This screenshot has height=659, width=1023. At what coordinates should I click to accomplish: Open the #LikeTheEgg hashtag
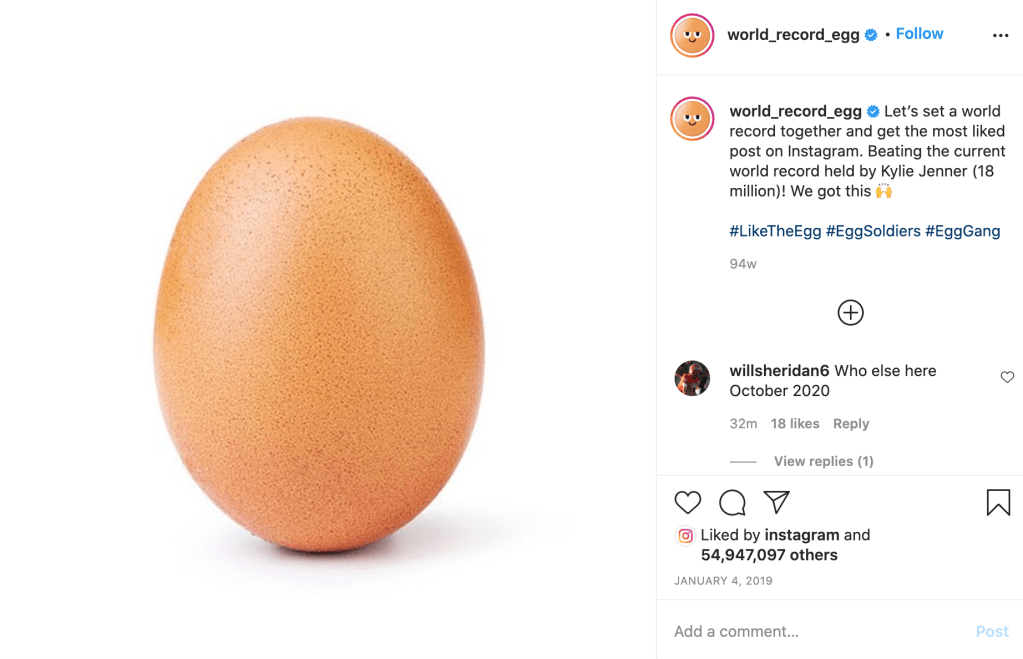pos(775,231)
